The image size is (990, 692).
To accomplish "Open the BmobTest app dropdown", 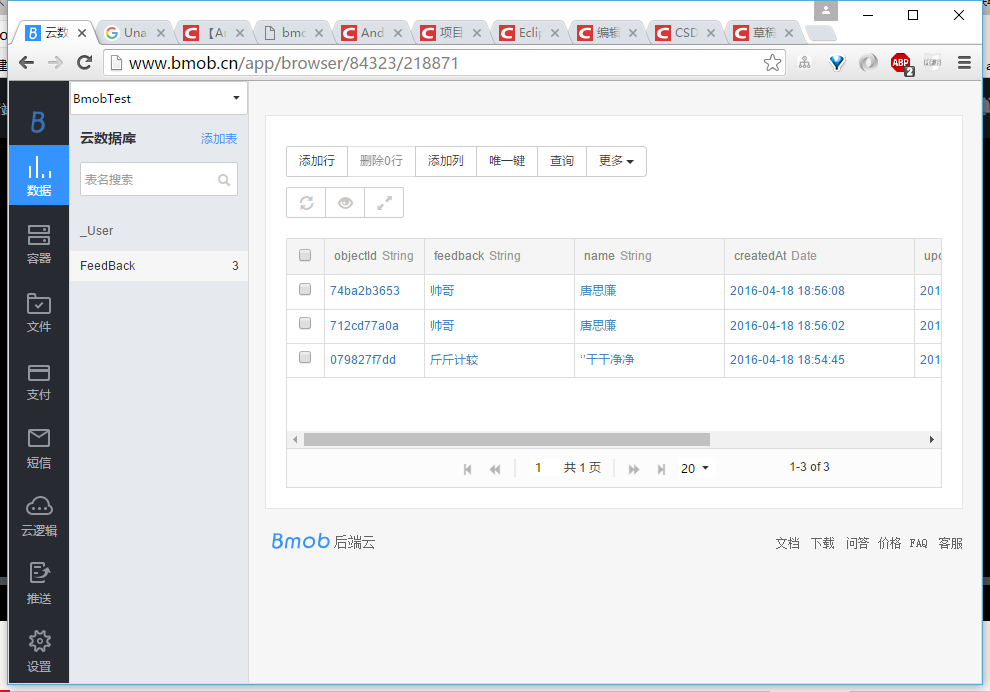I will pos(158,98).
